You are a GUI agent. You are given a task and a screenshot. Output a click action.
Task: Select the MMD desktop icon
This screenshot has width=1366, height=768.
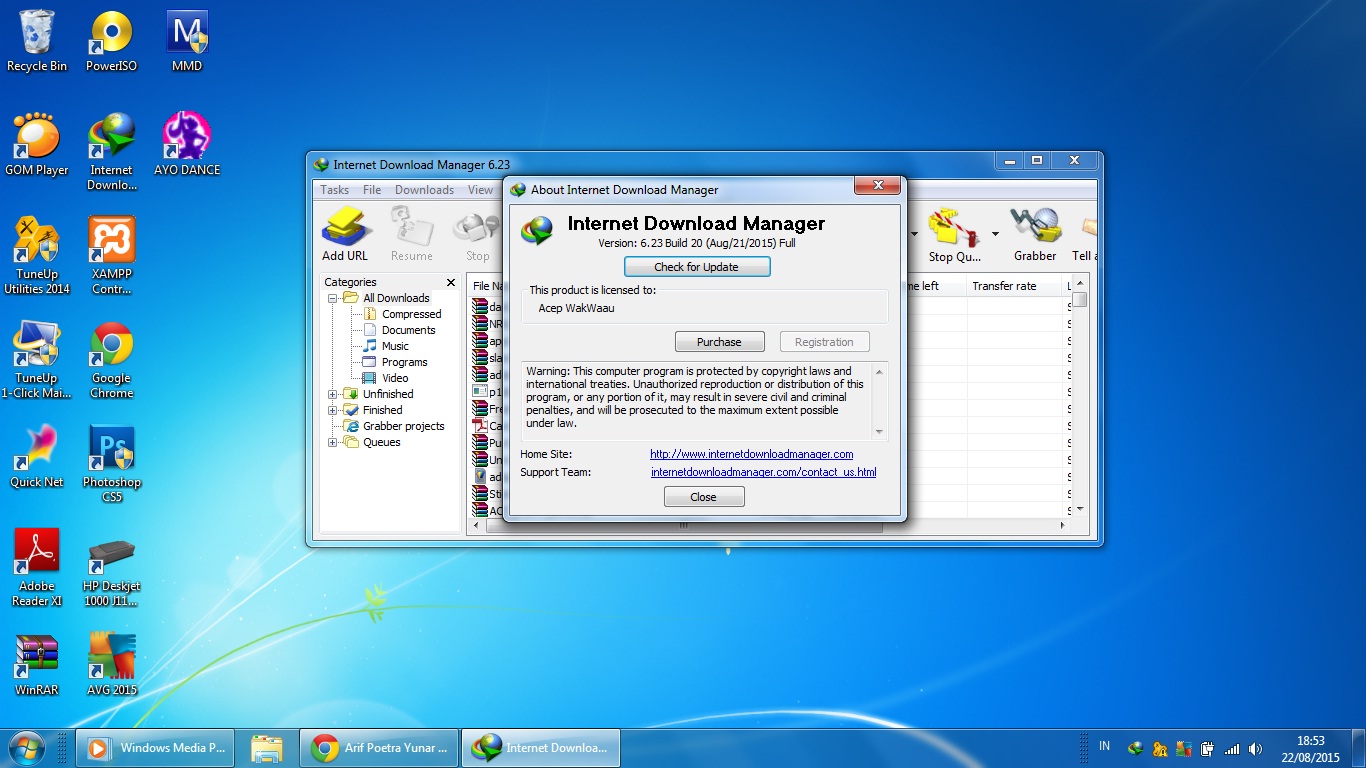187,41
